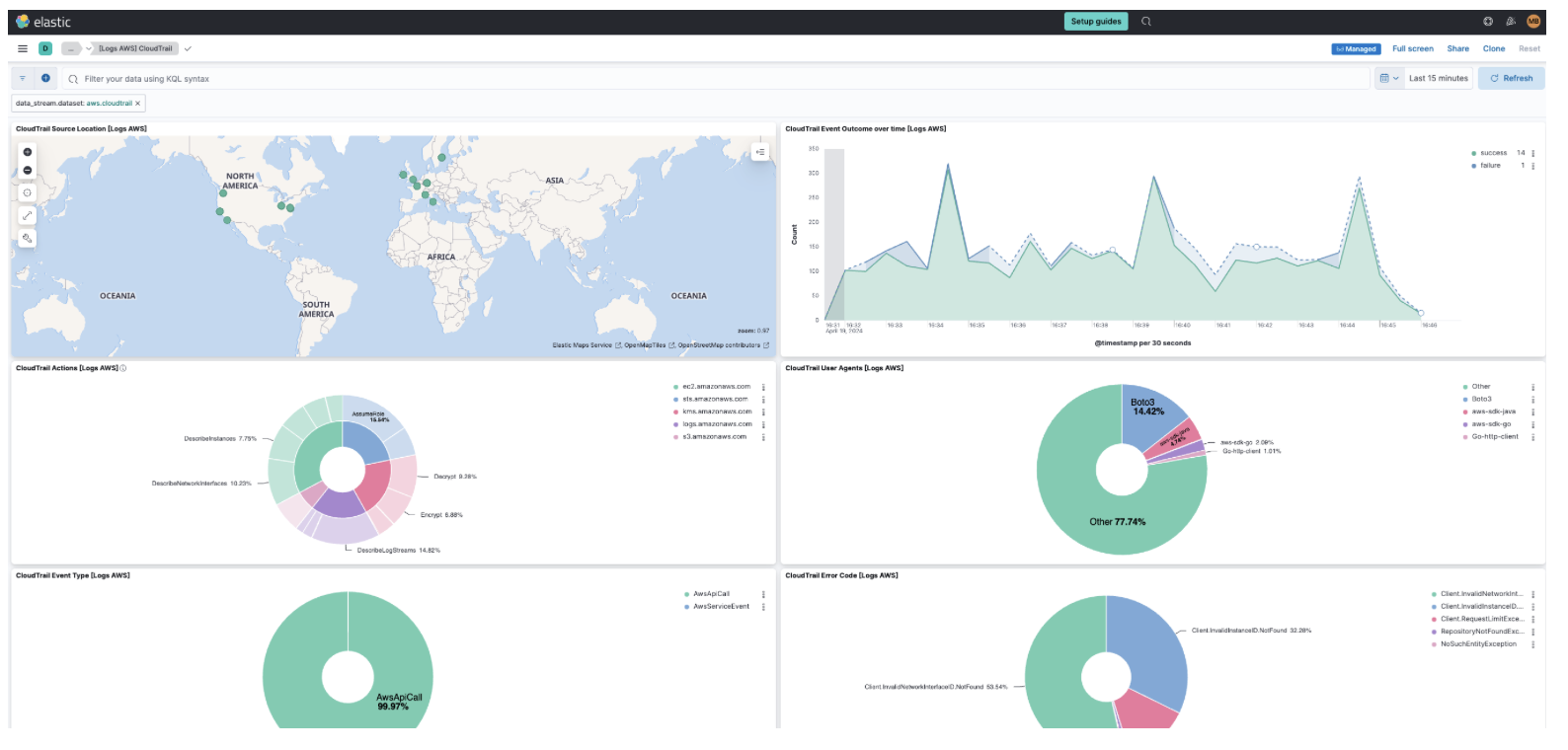Open the saved query filter menu
The image size is (1568, 750).
point(23,78)
